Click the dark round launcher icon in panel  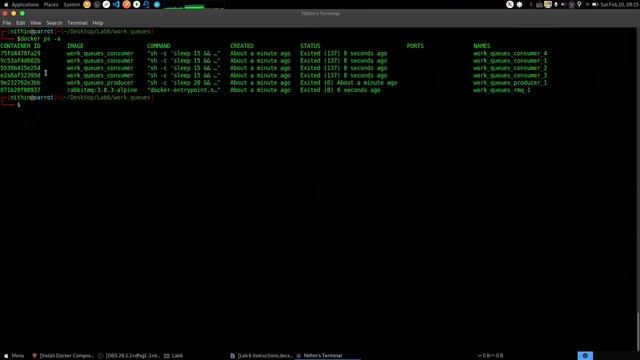coord(97,4)
